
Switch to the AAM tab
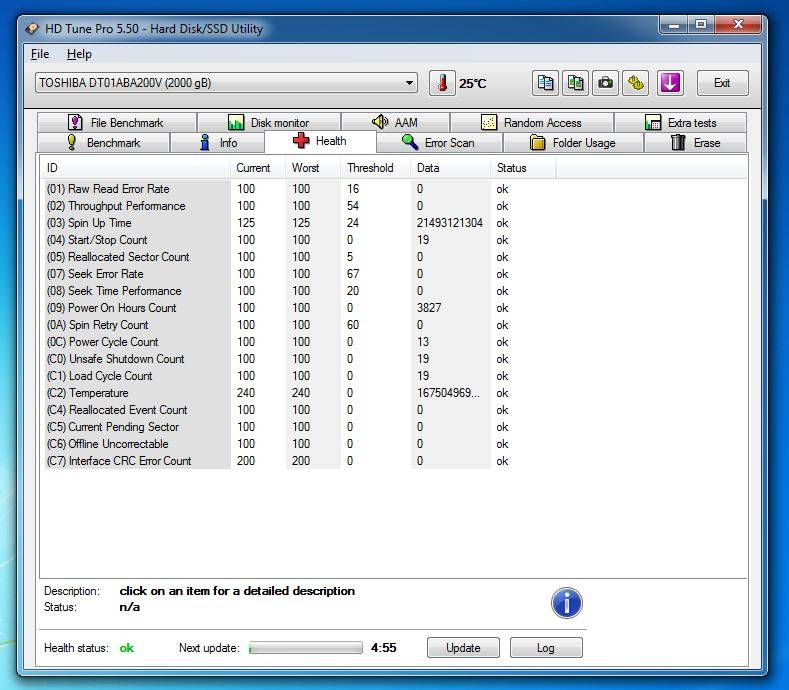coord(396,122)
